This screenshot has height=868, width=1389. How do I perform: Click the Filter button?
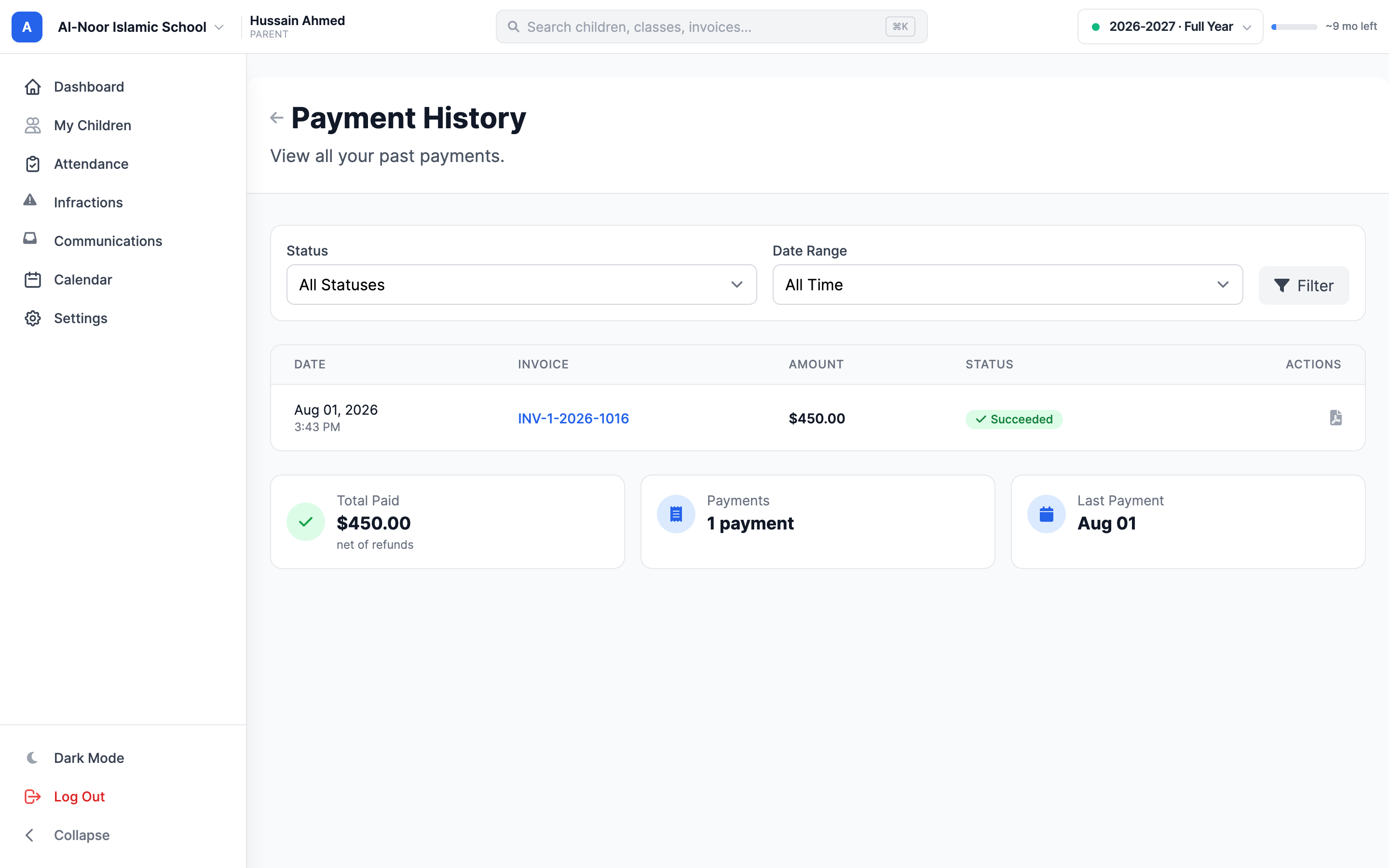(x=1304, y=285)
